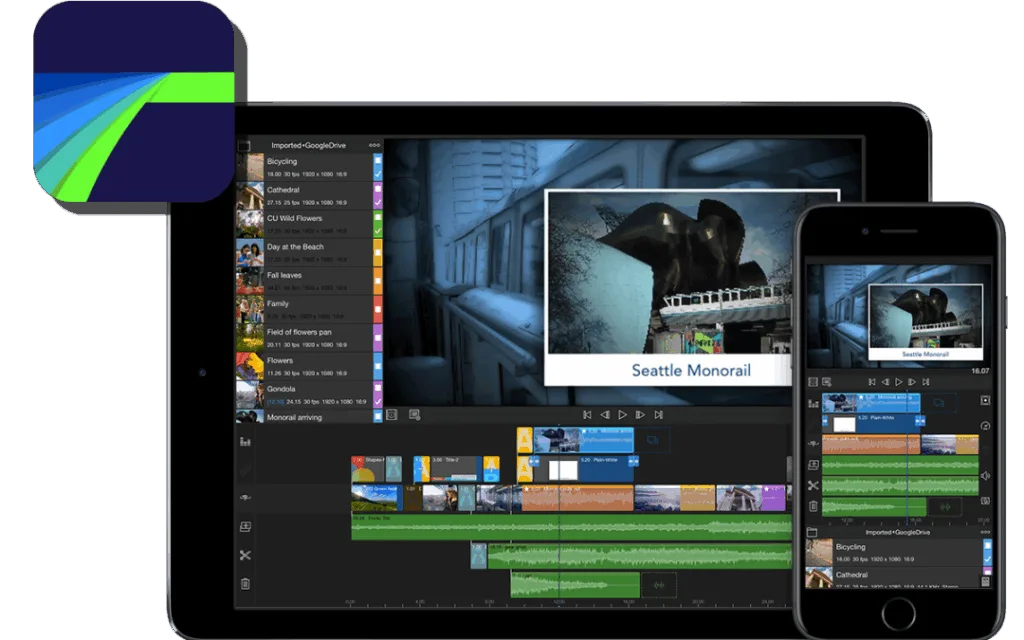The width and height of the screenshot is (1024, 640).
Task: Select Field of flowers pan clip
Action: (x=309, y=338)
